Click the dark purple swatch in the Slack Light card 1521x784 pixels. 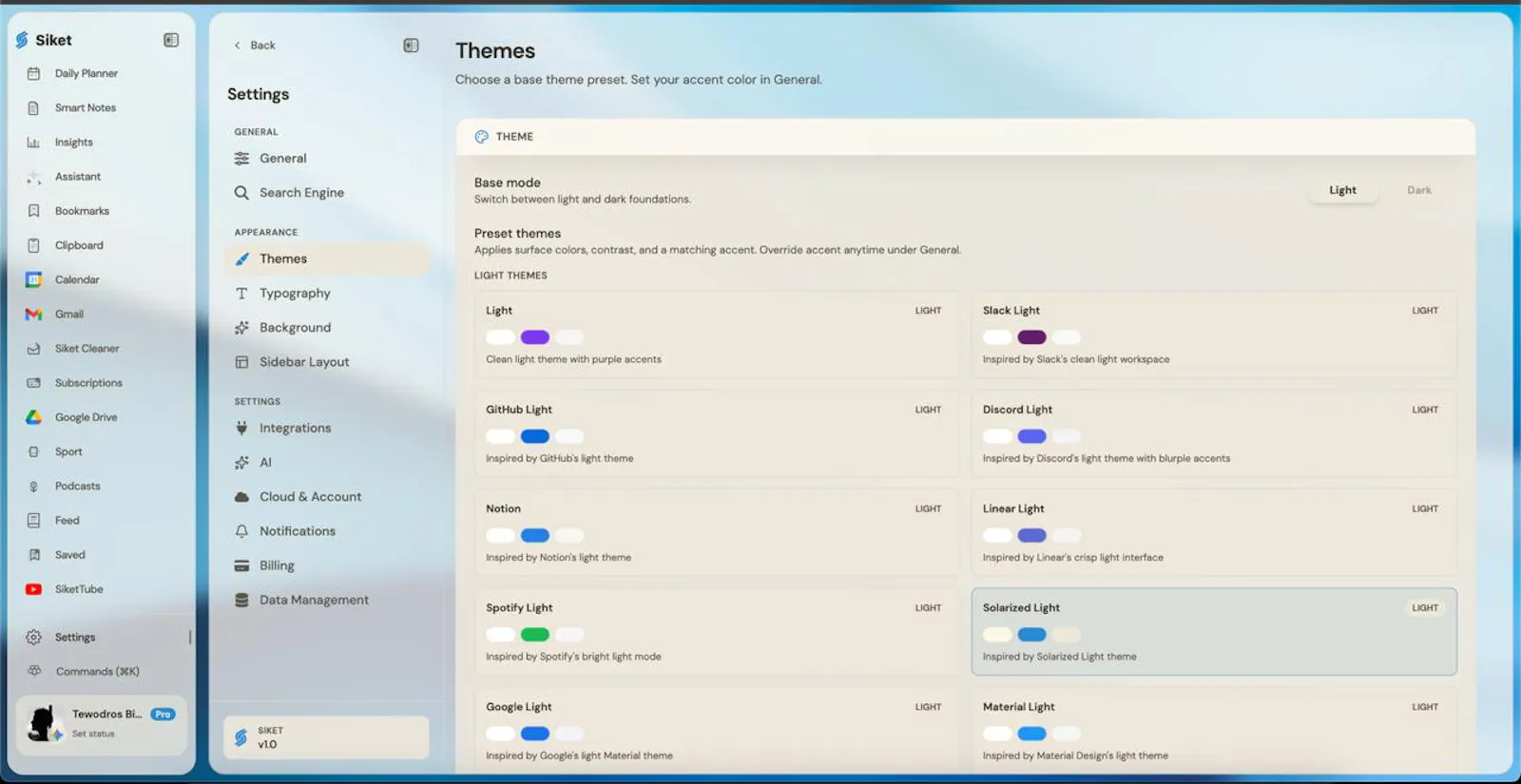tap(1031, 336)
